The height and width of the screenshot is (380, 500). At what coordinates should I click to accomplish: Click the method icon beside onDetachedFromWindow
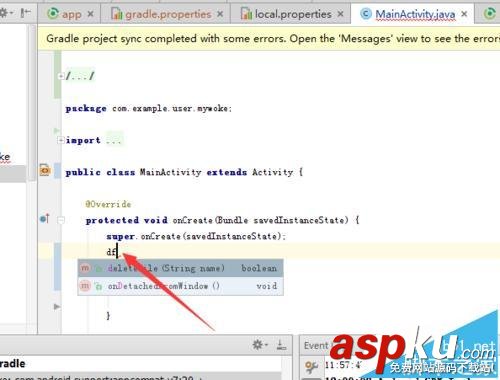85,286
